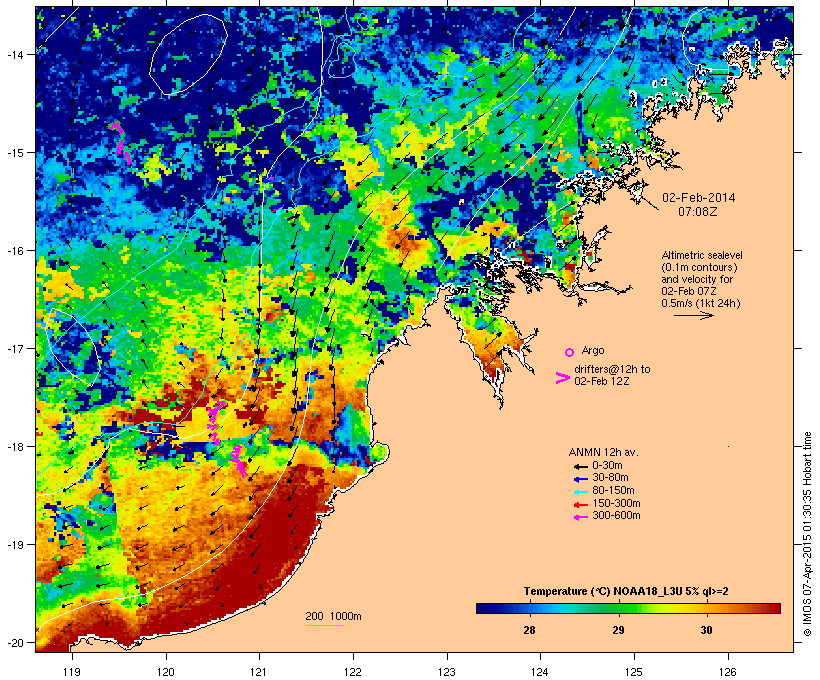The image size is (820, 680).
Task: Click the latitude label -18
Action: (15, 447)
